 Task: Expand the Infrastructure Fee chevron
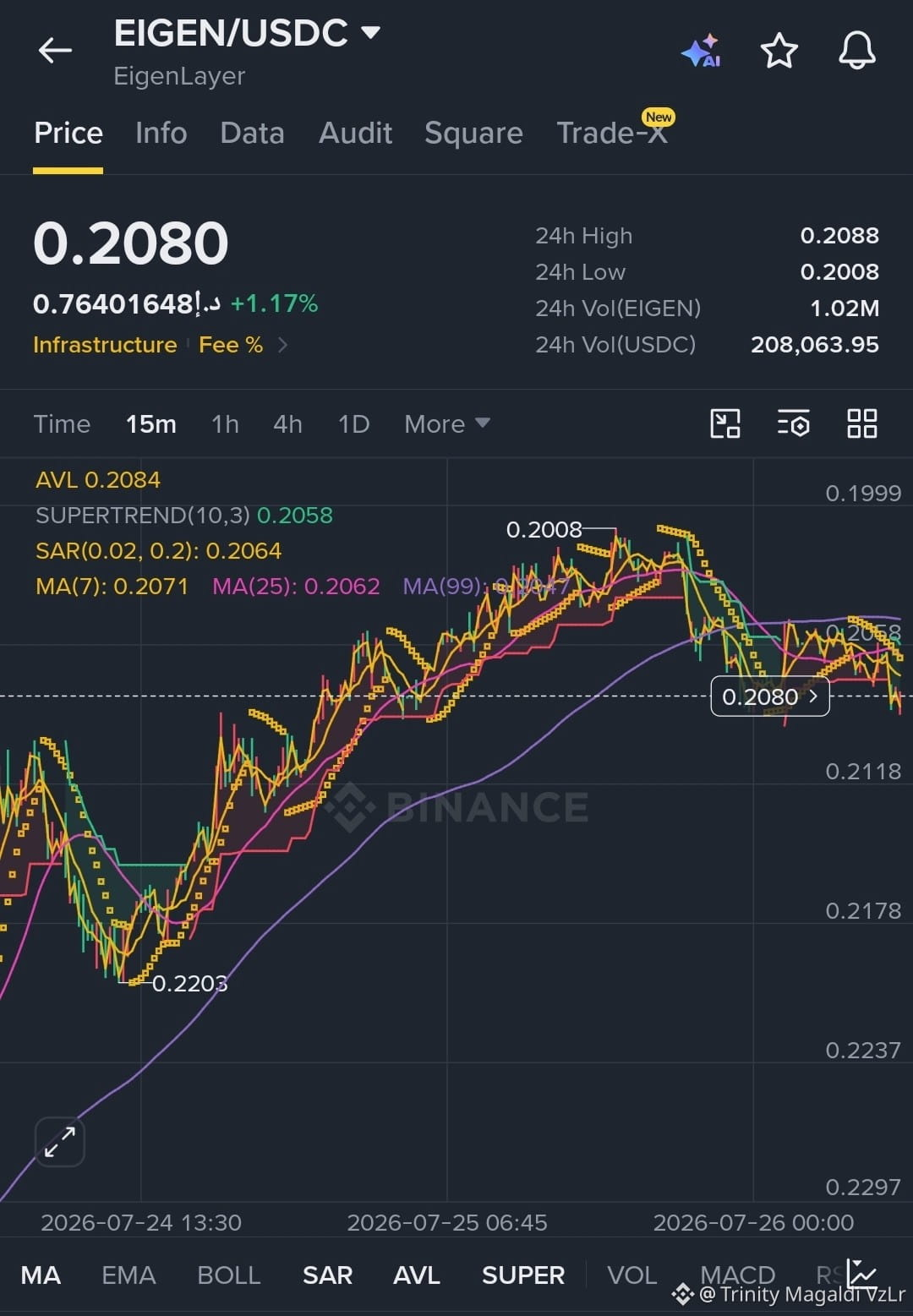click(283, 345)
